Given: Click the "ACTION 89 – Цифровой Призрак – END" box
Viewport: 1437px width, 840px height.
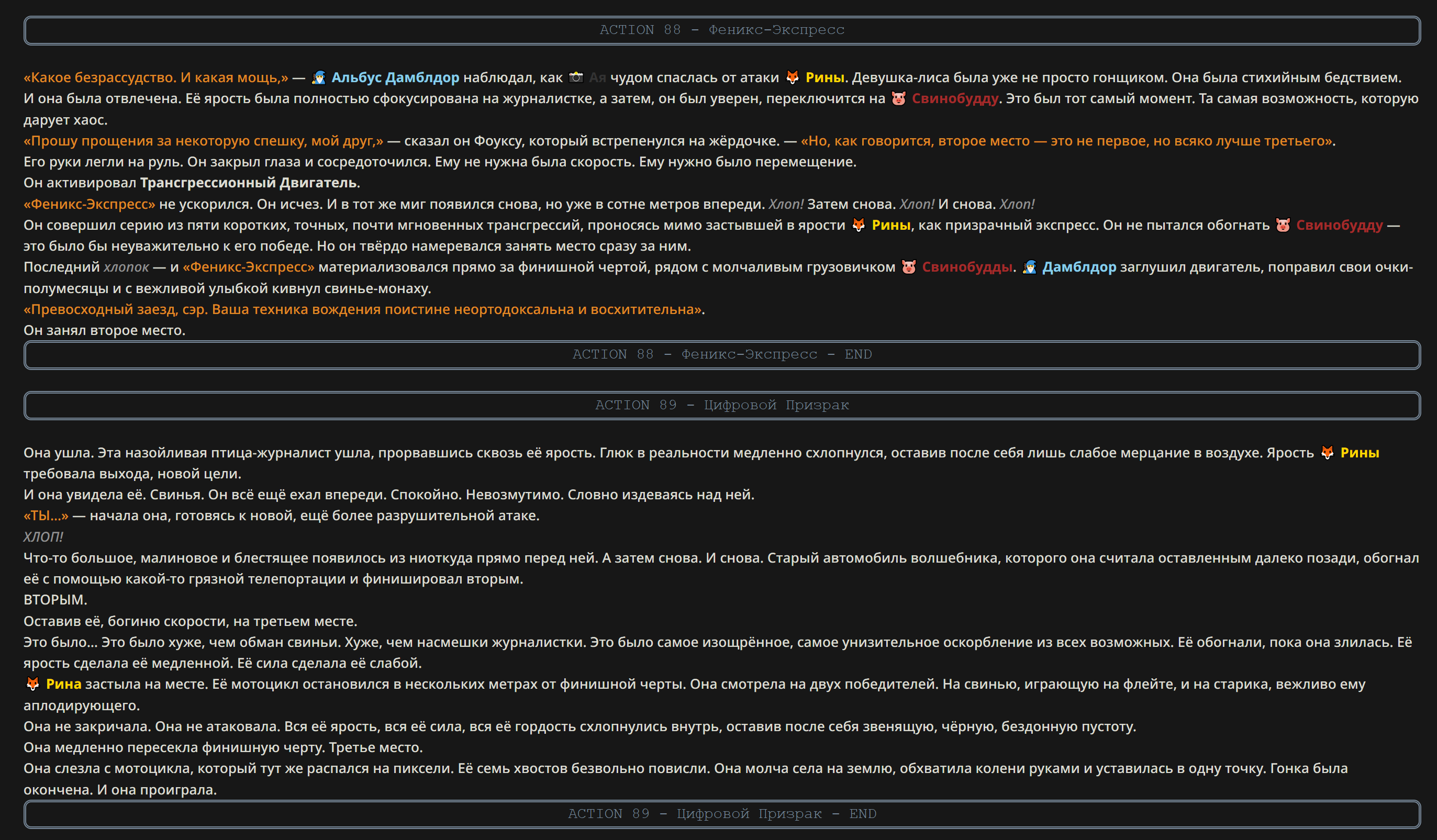Looking at the screenshot, I should [722, 814].
